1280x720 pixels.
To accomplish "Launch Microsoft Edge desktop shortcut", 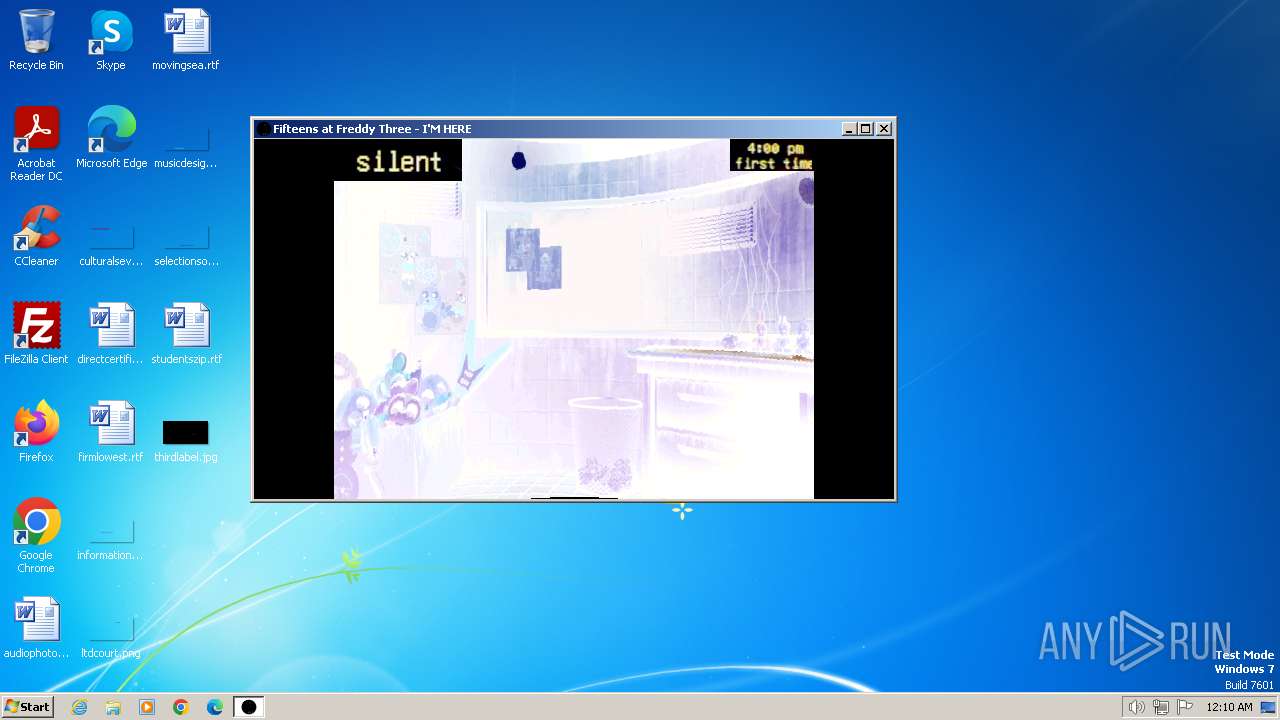I will tap(111, 138).
